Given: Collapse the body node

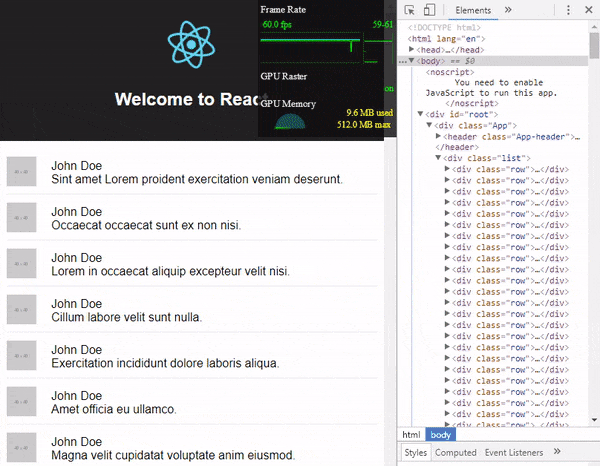Looking at the screenshot, I should (x=411, y=60).
